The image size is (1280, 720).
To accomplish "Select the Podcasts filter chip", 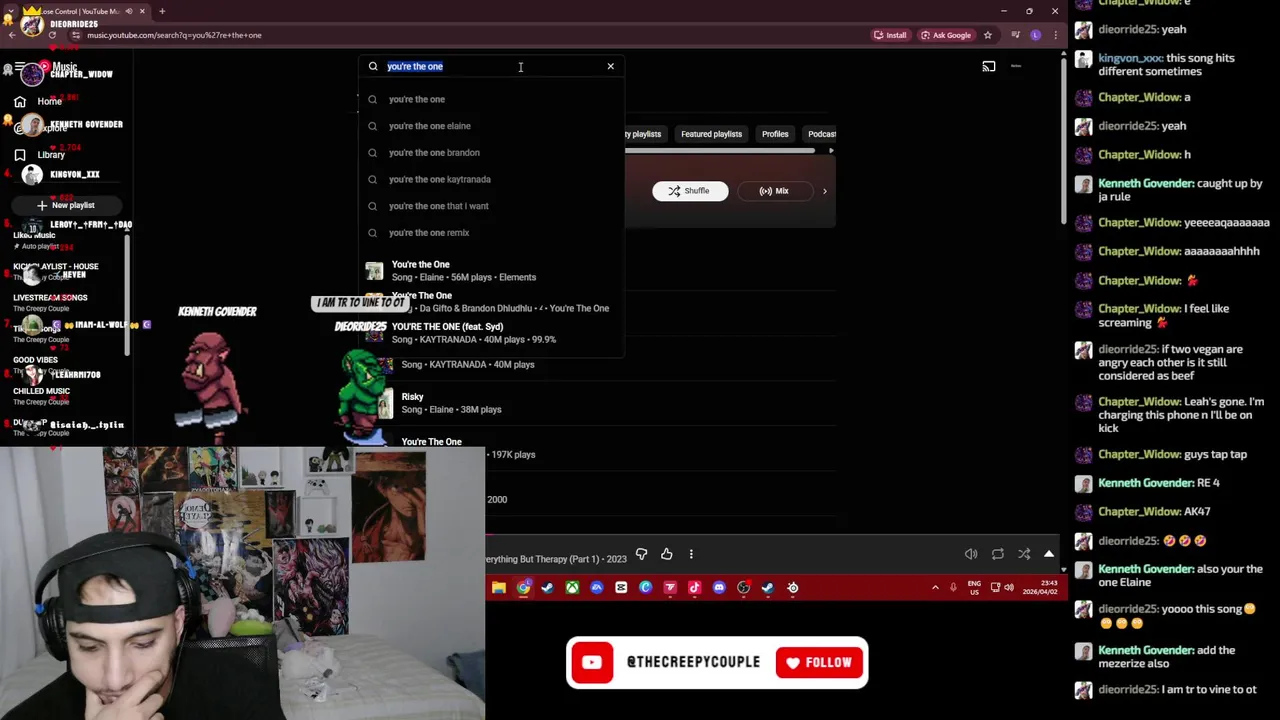I will [820, 134].
